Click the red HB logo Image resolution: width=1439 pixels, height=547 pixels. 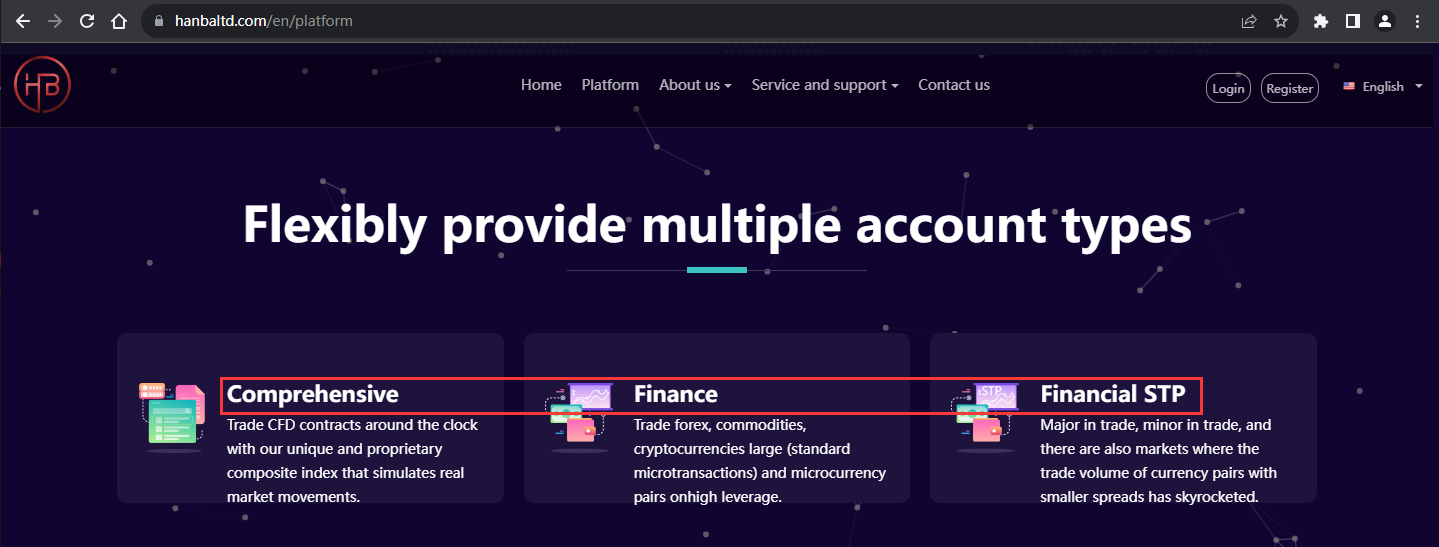click(42, 84)
